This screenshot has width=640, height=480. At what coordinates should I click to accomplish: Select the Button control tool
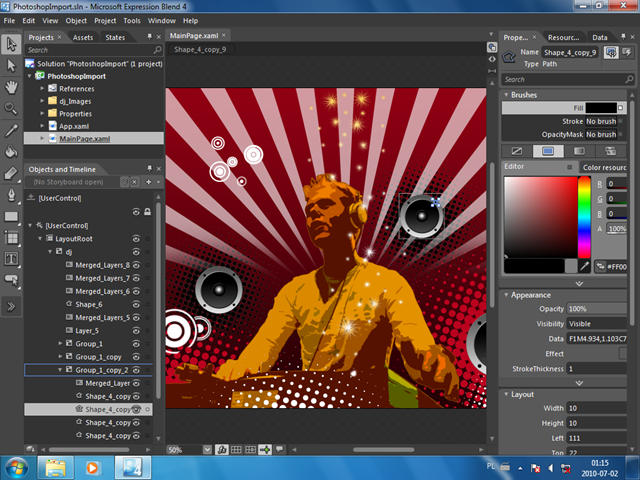pyautogui.click(x=11, y=280)
